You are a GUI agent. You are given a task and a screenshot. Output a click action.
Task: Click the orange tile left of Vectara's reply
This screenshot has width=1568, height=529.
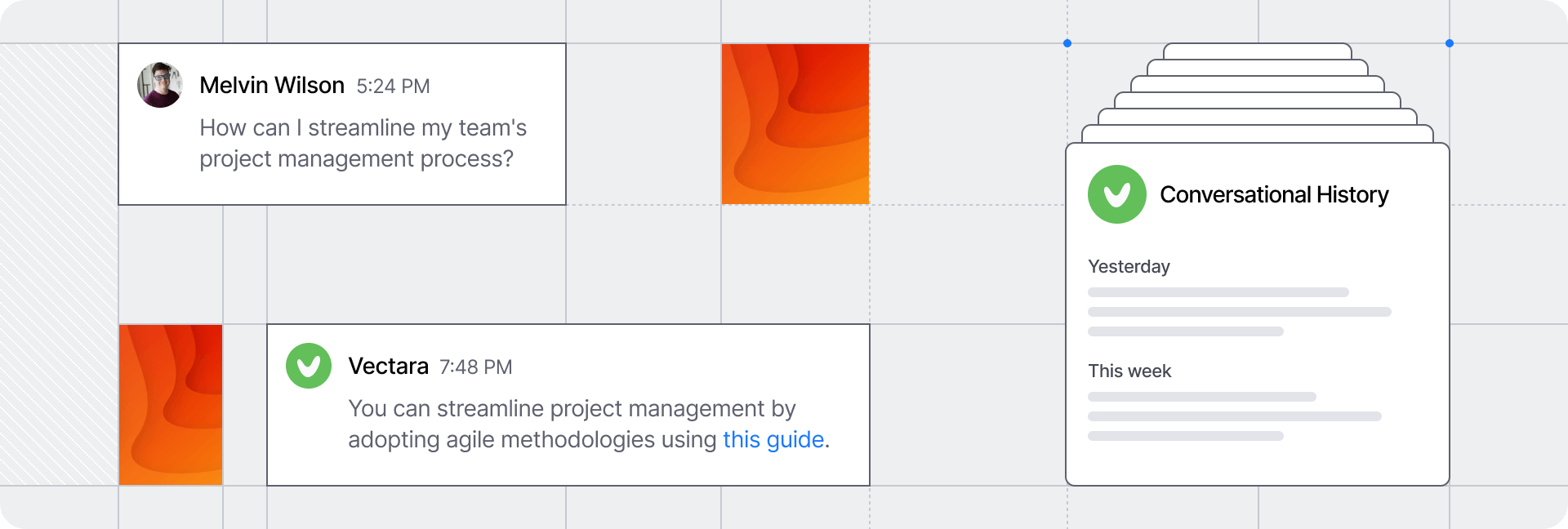tap(171, 405)
